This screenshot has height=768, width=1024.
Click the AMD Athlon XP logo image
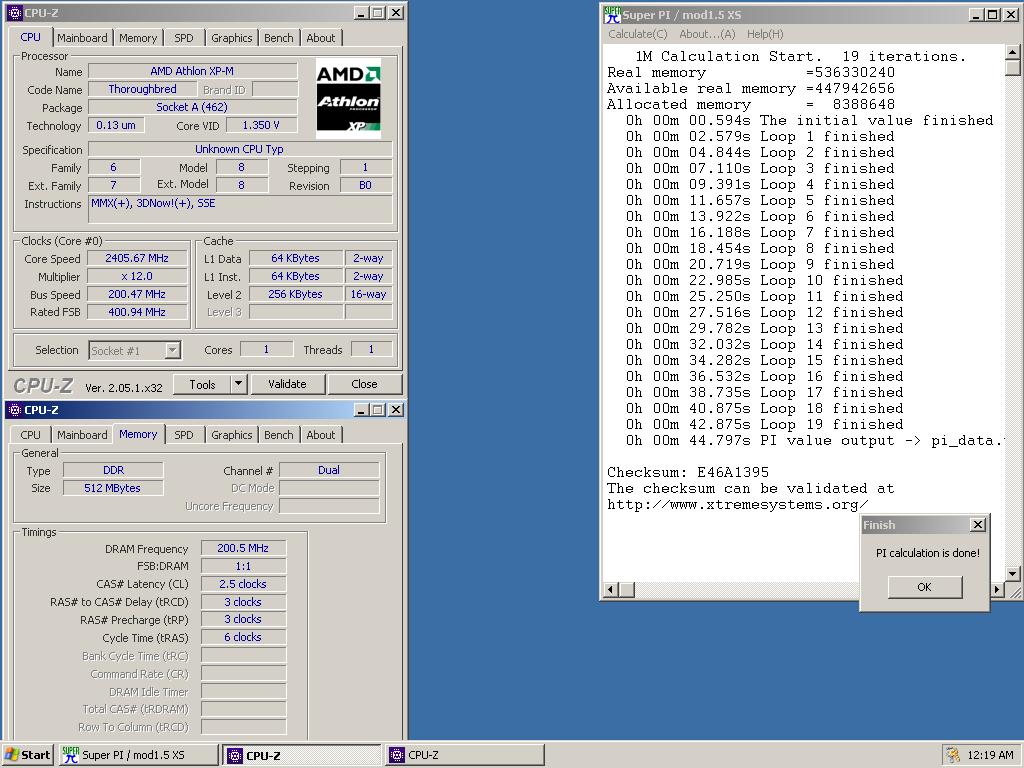point(349,99)
